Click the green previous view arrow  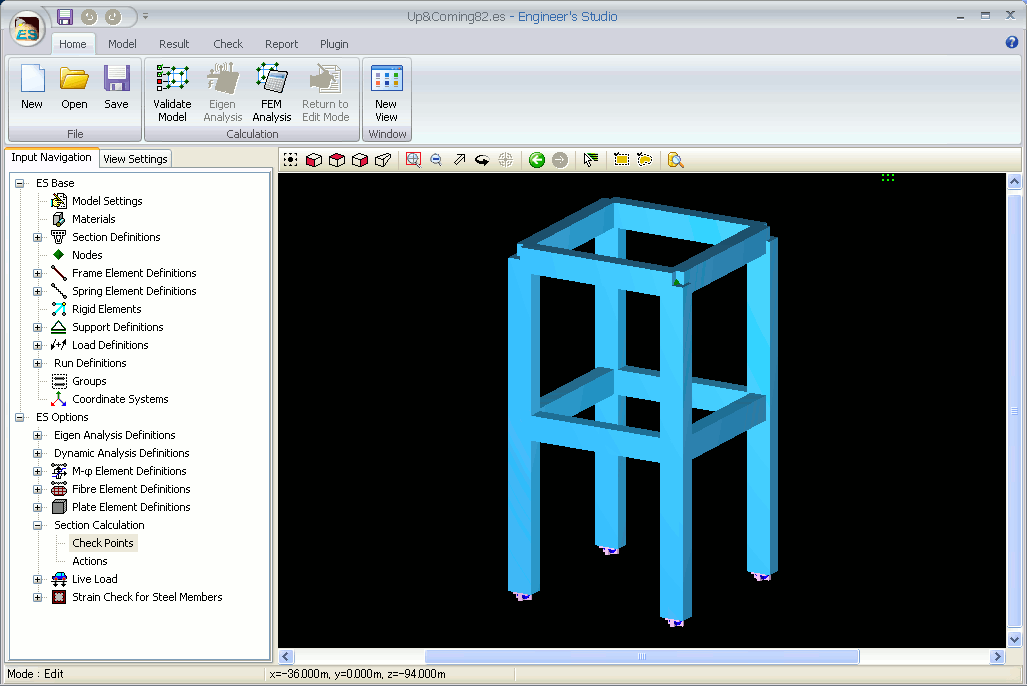coord(537,160)
